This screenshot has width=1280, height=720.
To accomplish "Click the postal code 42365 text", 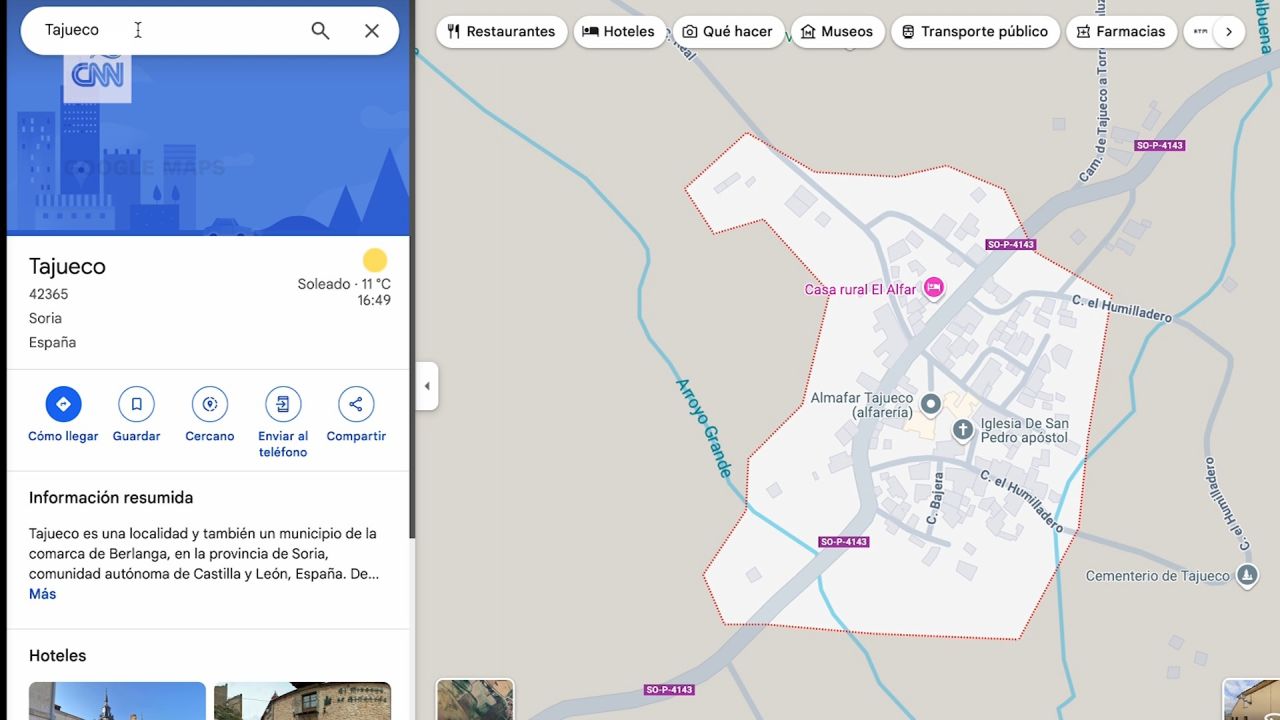I will coord(48,294).
